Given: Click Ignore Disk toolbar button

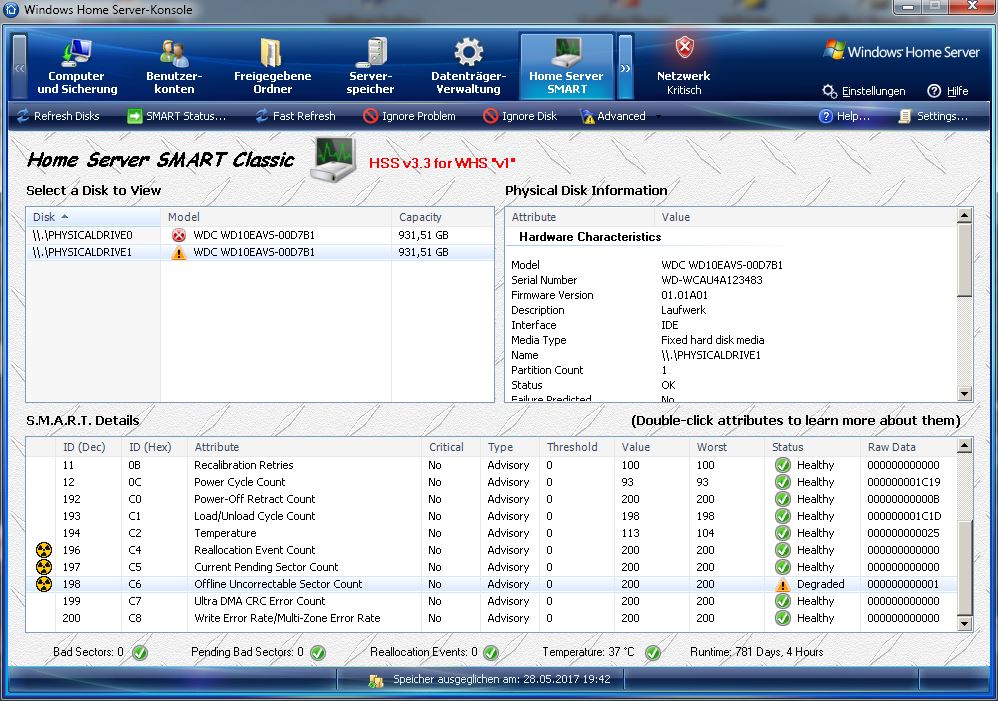Looking at the screenshot, I should pos(520,116).
